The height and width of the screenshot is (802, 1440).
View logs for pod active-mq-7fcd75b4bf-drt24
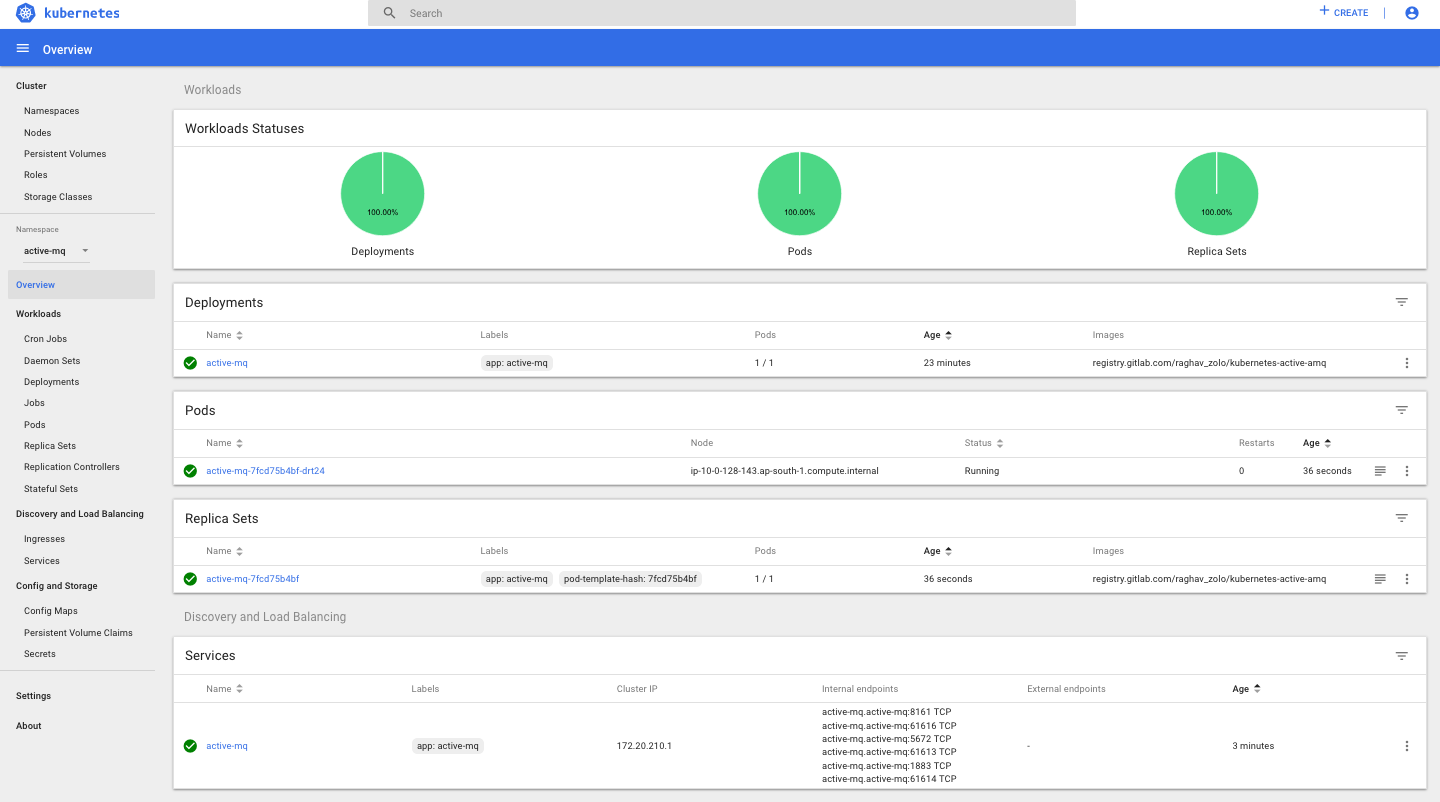[x=1380, y=471]
